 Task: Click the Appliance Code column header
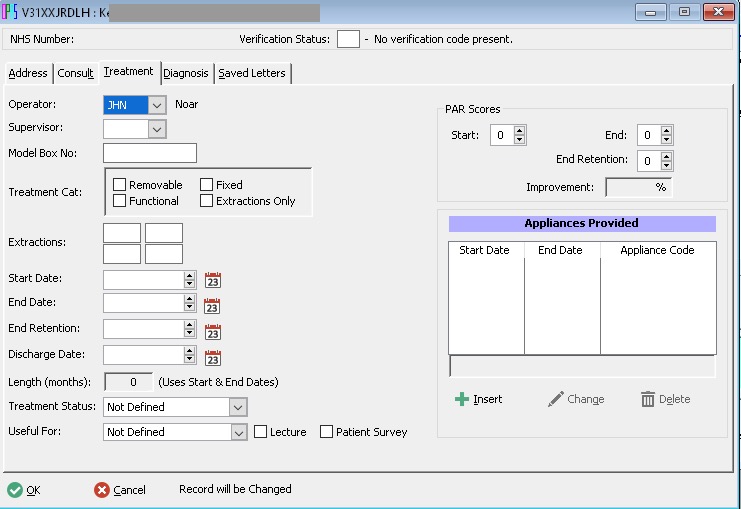pos(657,250)
